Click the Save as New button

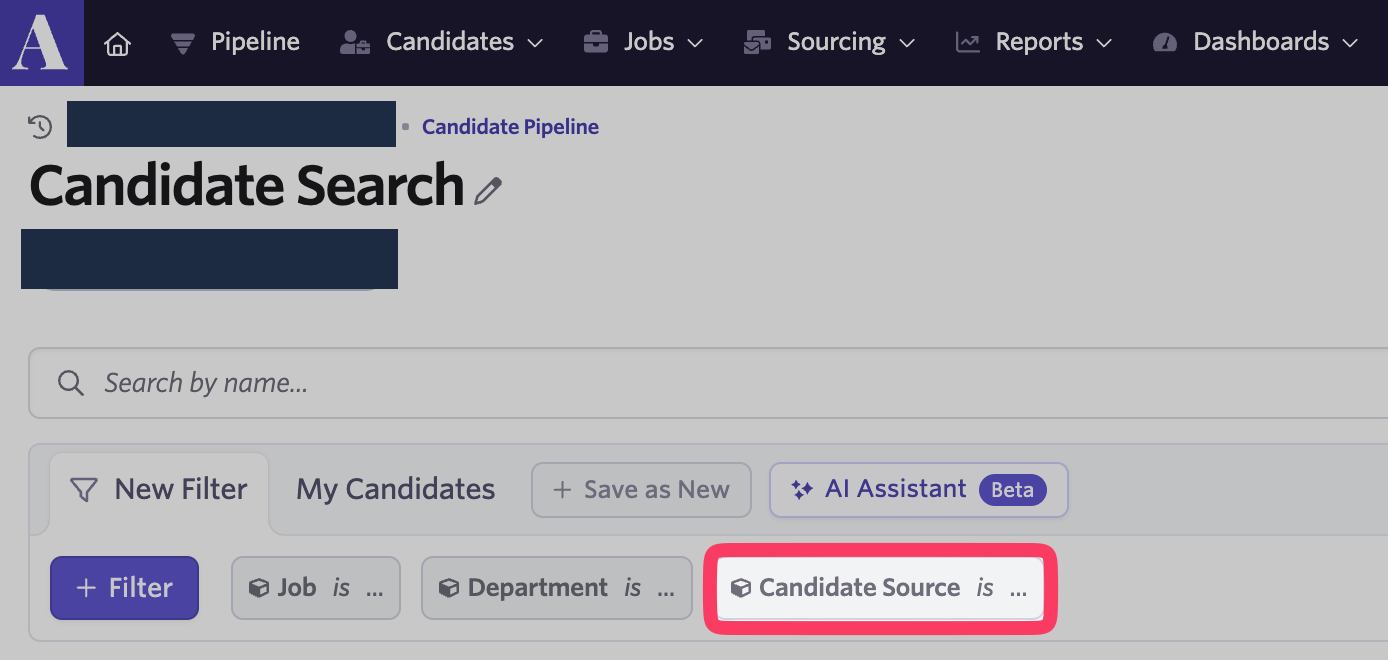click(x=641, y=490)
